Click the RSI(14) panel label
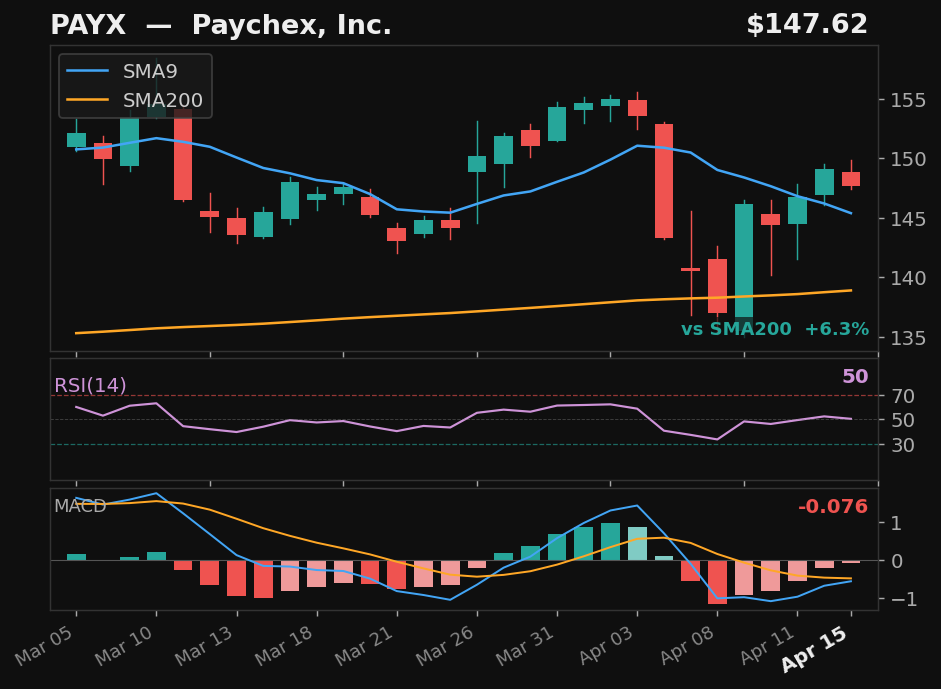The width and height of the screenshot is (941, 689). tap(90, 385)
